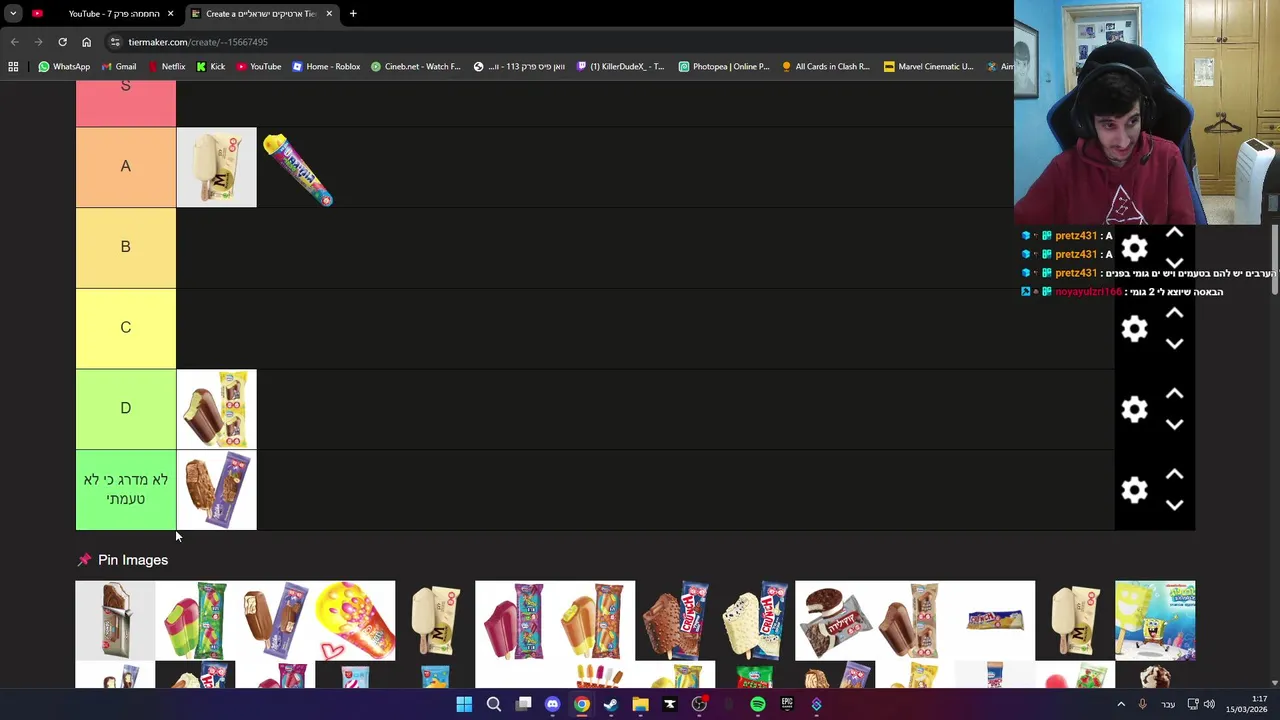Image resolution: width=1280 pixels, height=720 pixels.
Task: Close the YouTube tab
Action: coord(170,14)
